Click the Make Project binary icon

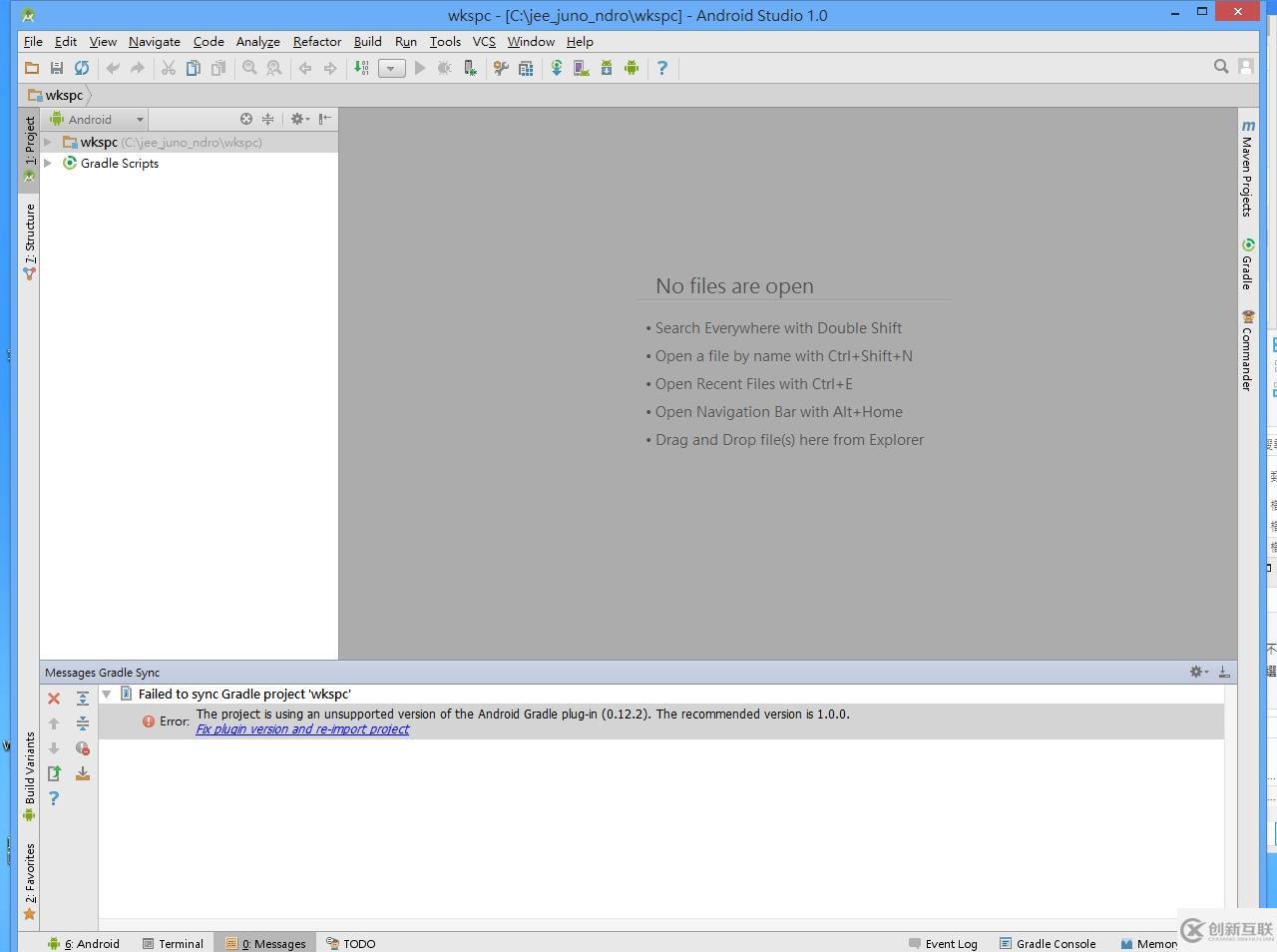(361, 68)
